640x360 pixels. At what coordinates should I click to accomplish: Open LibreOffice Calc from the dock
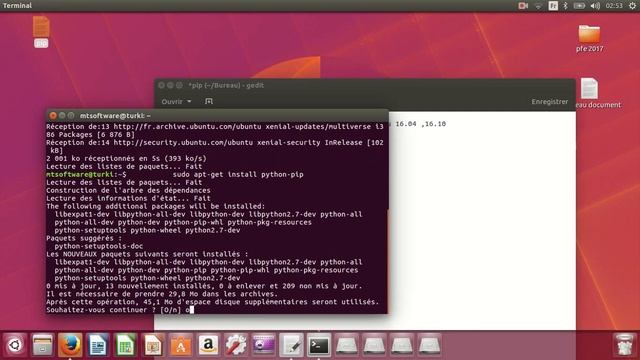point(125,345)
